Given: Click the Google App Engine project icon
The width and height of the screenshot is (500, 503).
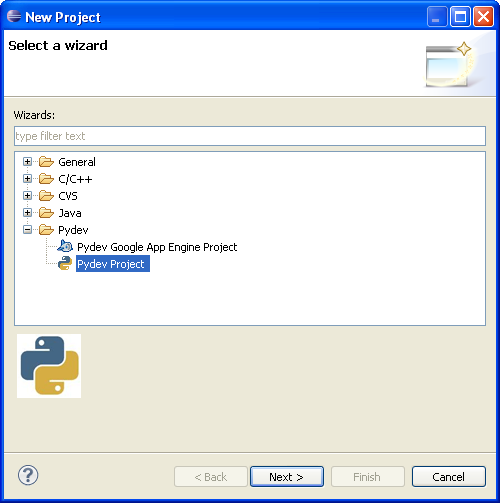Looking at the screenshot, I should coord(65,247).
